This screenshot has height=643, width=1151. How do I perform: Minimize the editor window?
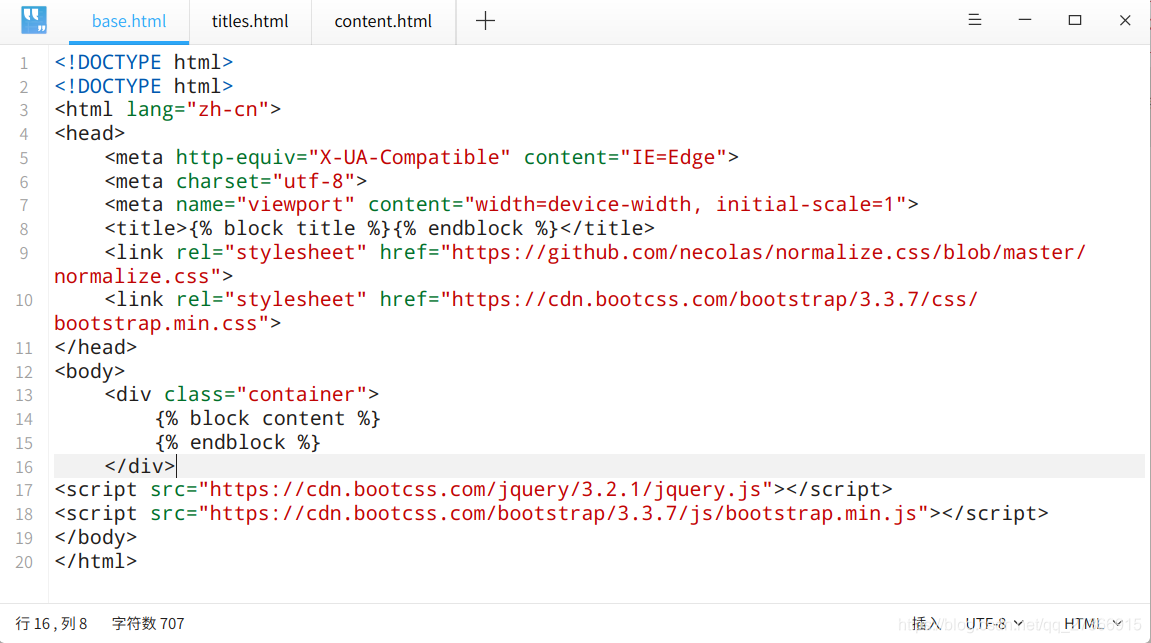pyautogui.click(x=1025, y=20)
